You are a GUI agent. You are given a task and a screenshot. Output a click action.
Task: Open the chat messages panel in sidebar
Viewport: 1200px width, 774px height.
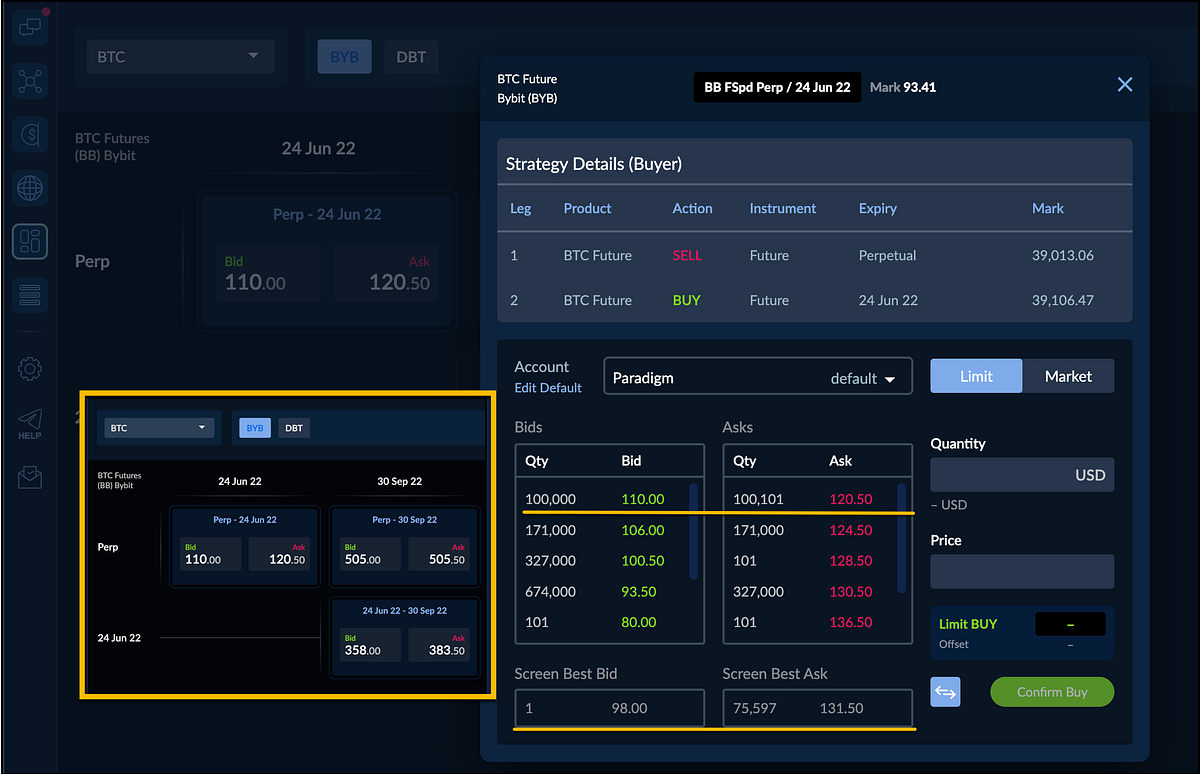tap(29, 25)
